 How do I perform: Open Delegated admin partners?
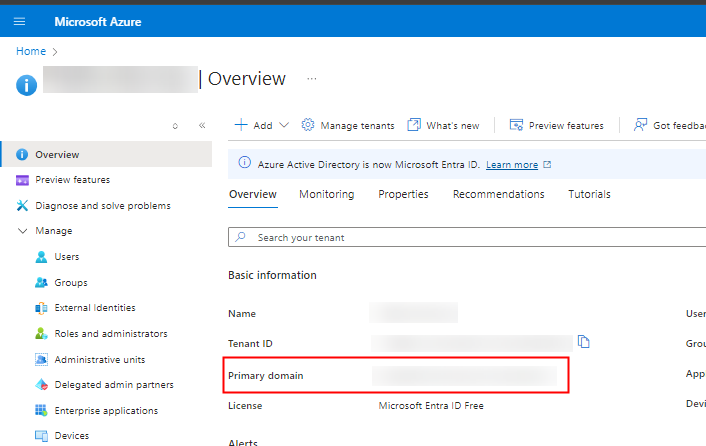pos(113,385)
